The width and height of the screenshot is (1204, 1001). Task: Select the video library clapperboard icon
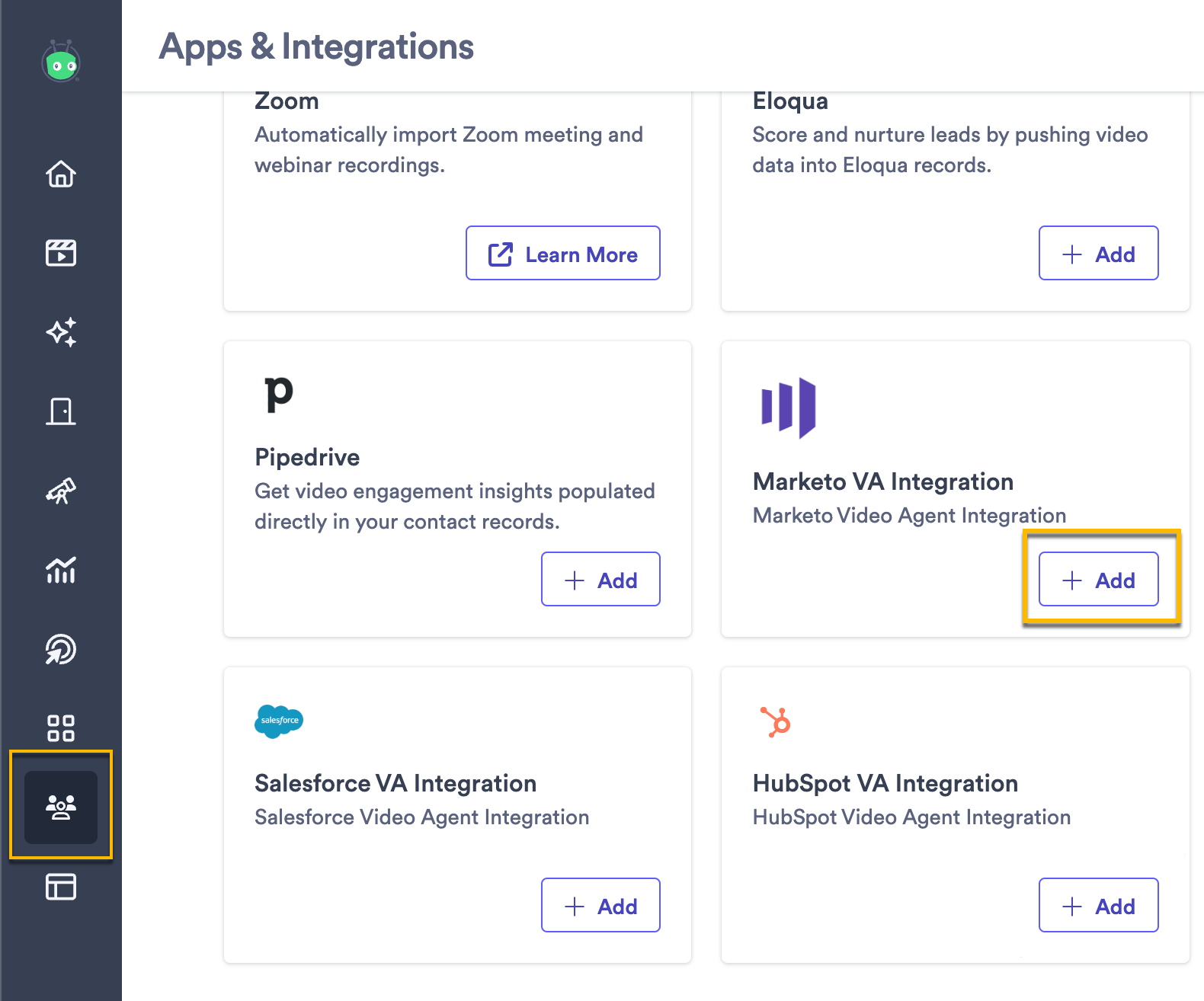(61, 253)
